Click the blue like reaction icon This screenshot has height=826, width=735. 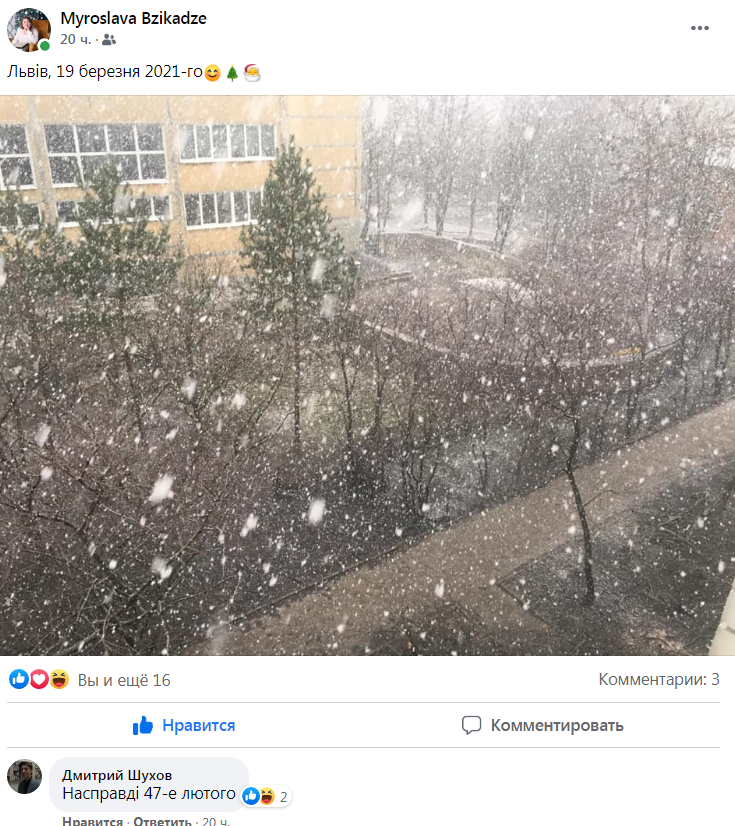pos(19,679)
